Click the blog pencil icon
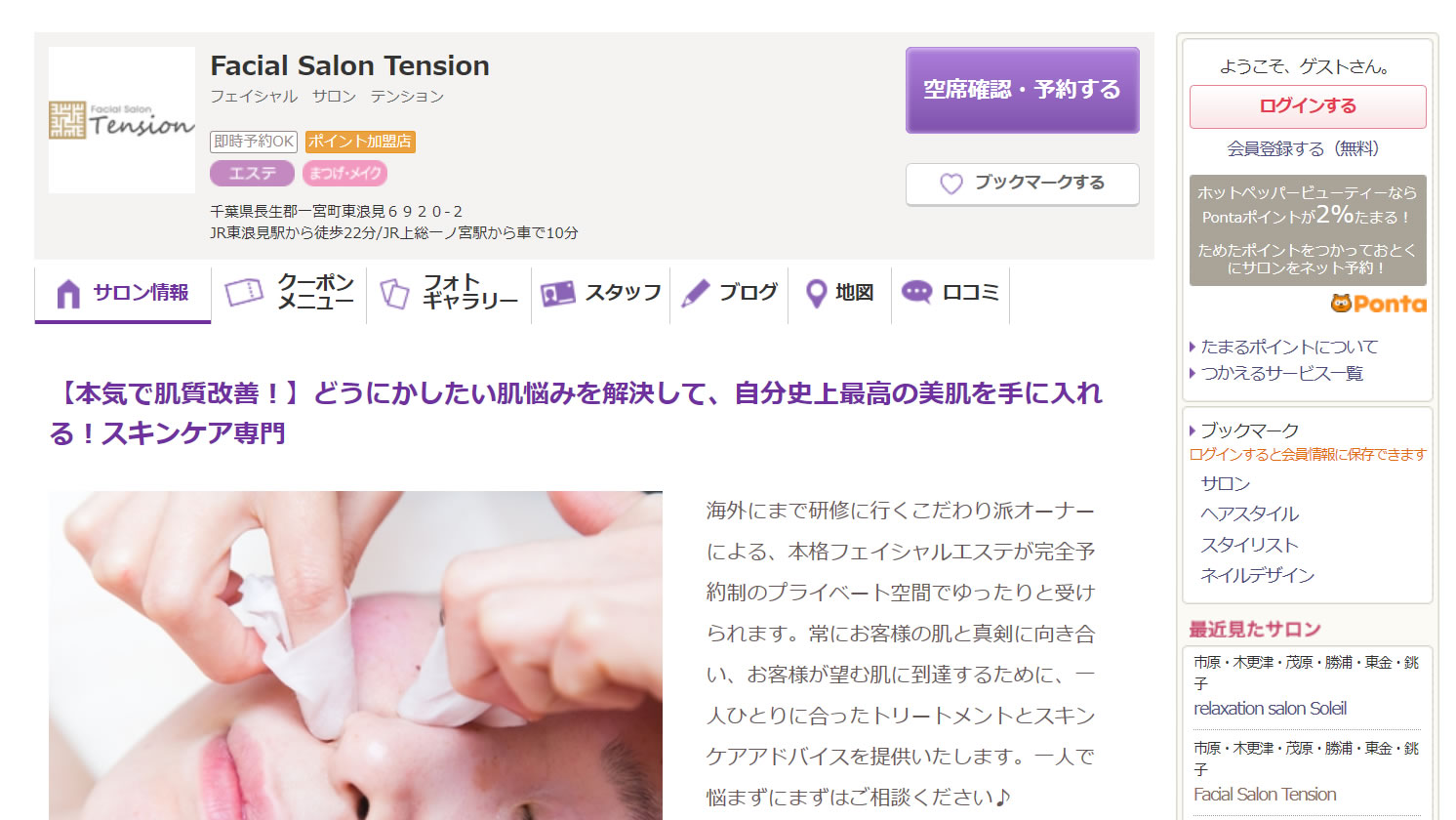Screen dimensions: 1456x820 tap(695, 293)
